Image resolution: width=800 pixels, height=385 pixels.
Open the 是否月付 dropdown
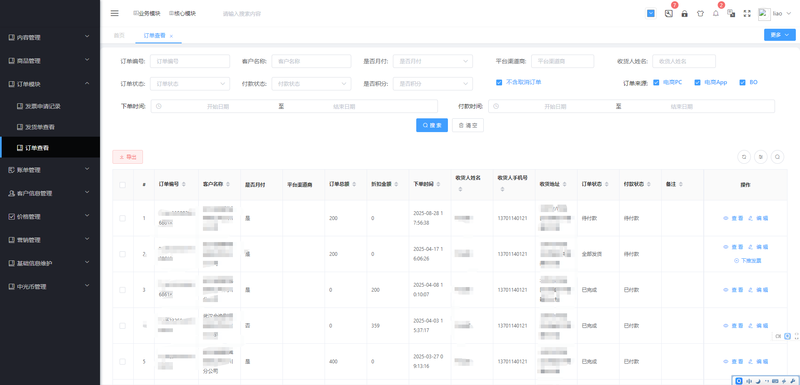click(433, 61)
